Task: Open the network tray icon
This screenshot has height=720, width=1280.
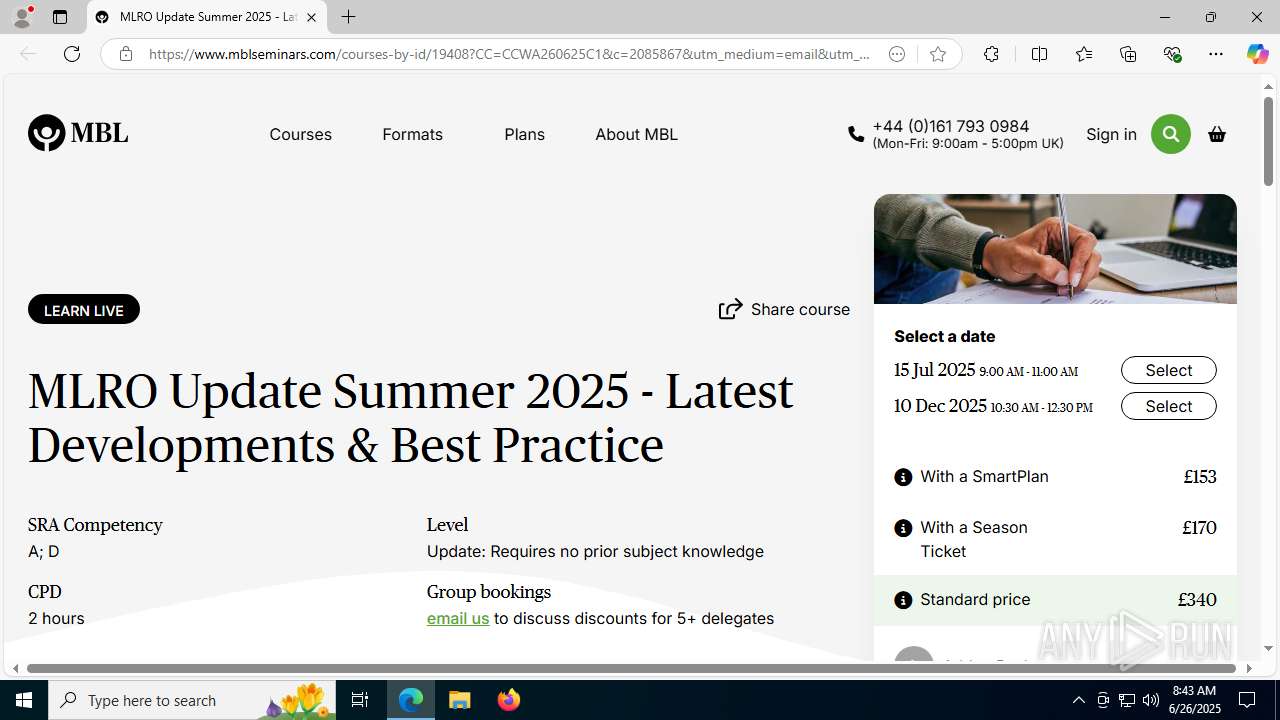Action: pyautogui.click(x=1127, y=700)
